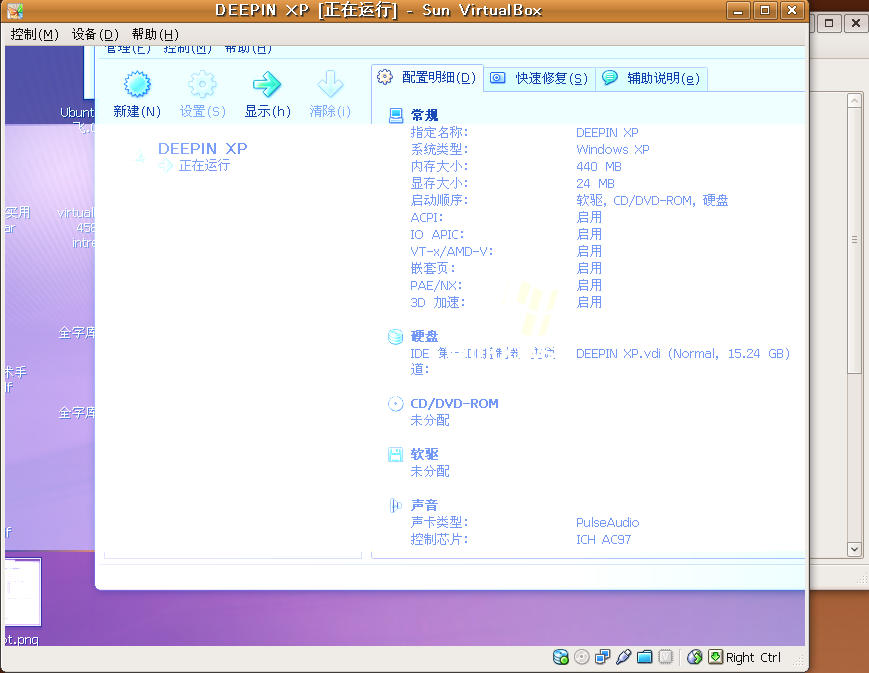
Task: Click the network adapters status bar icon
Action: [602, 657]
